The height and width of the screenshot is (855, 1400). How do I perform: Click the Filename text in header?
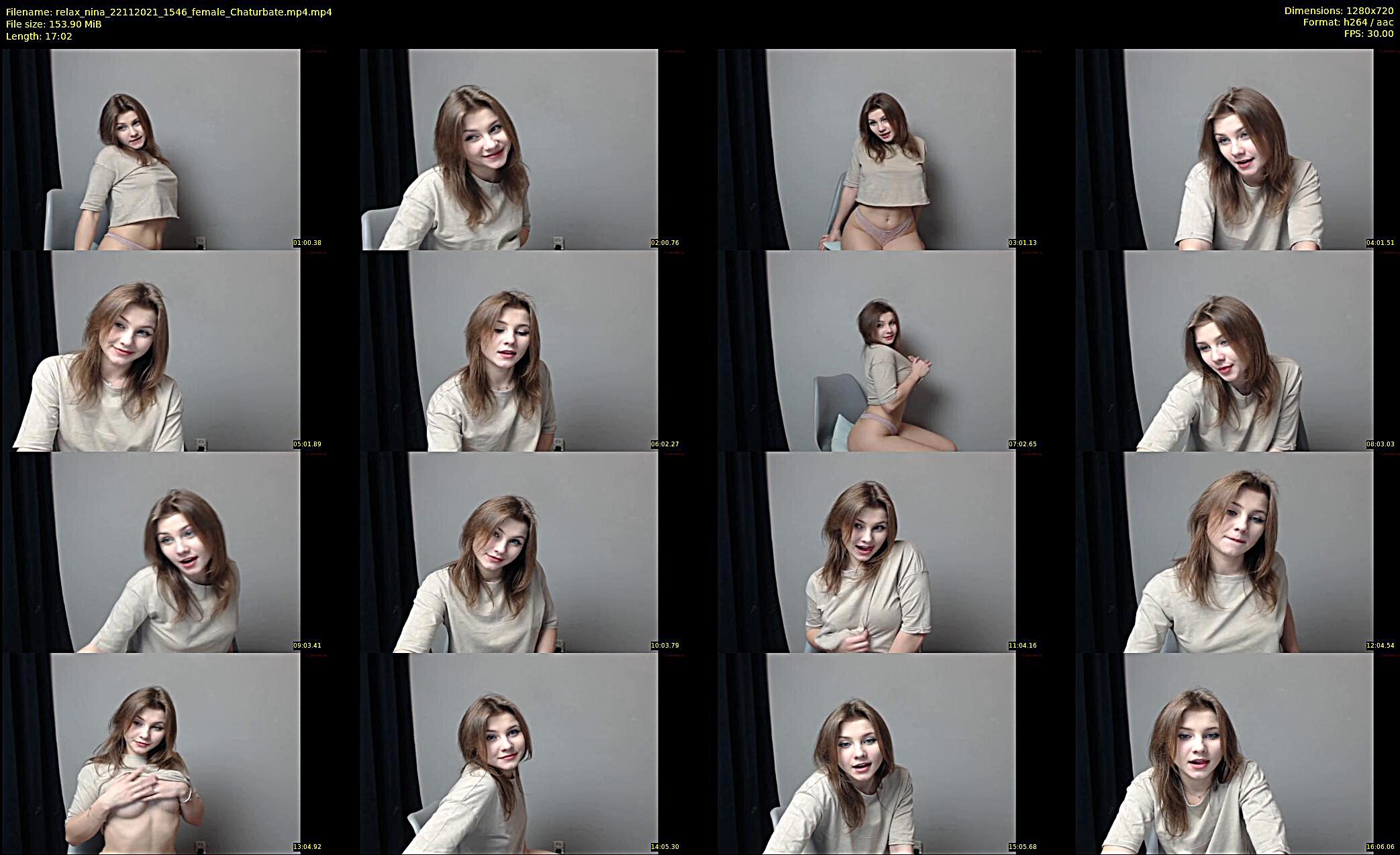click(168, 12)
